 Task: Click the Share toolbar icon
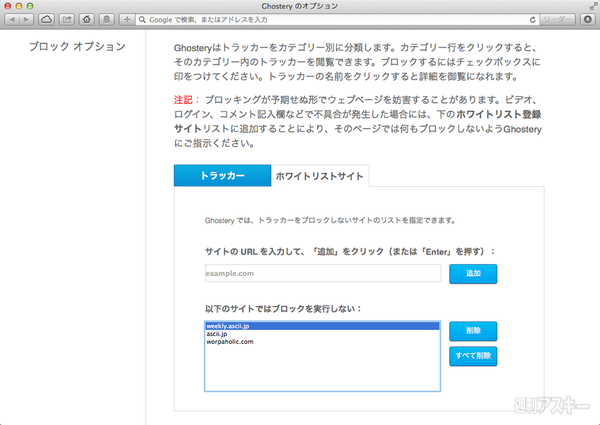(x=67, y=19)
